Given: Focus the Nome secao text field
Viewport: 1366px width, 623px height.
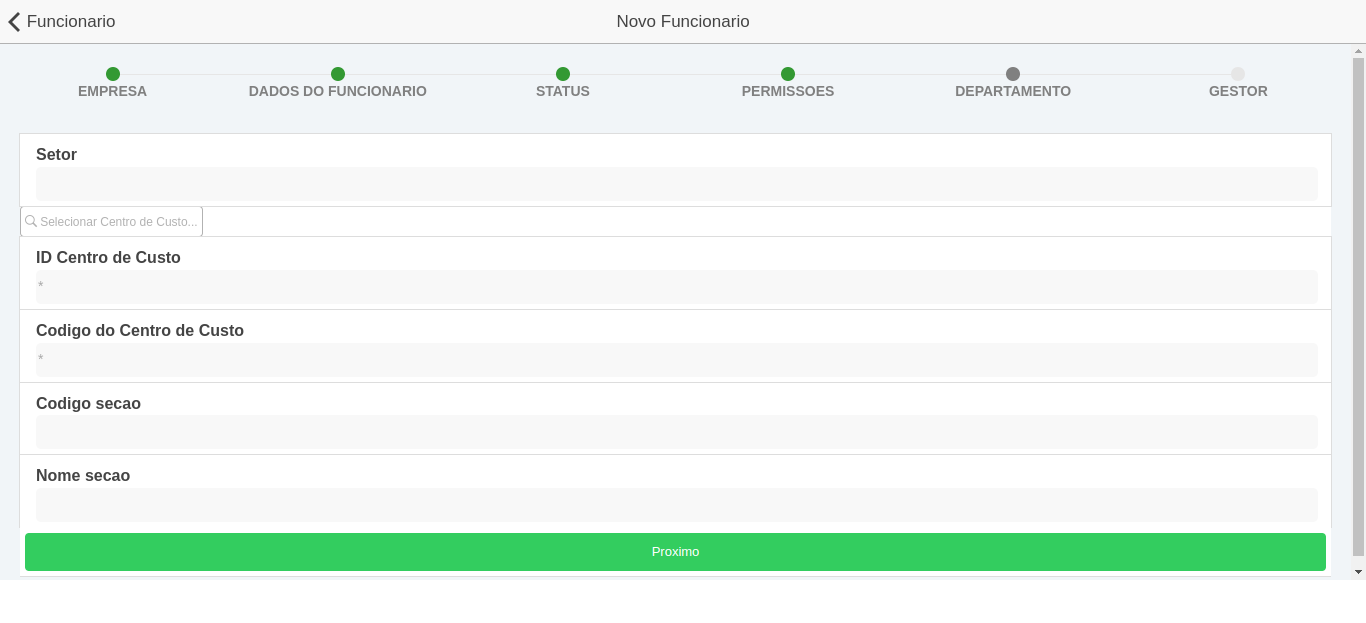Looking at the screenshot, I should point(676,505).
